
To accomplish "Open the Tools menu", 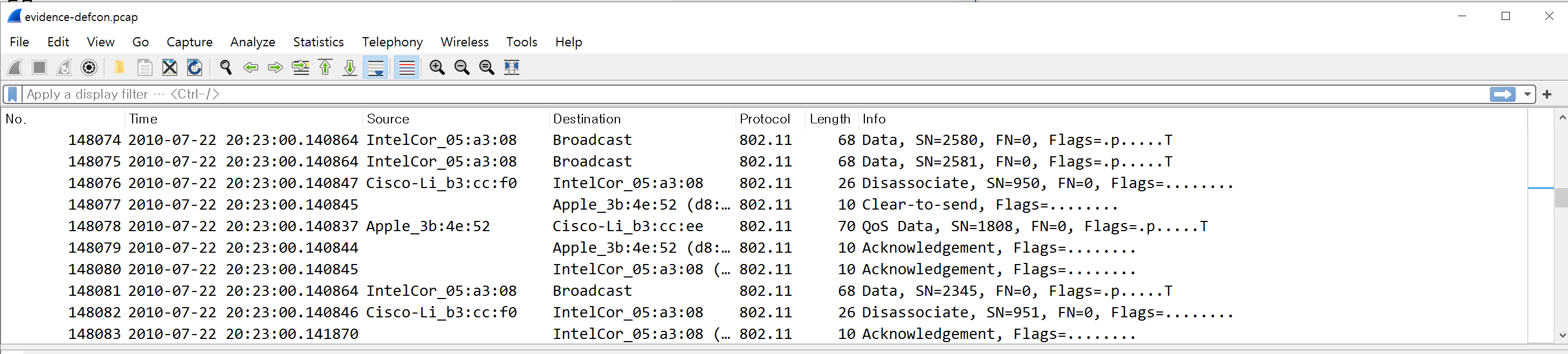I will coord(521,42).
